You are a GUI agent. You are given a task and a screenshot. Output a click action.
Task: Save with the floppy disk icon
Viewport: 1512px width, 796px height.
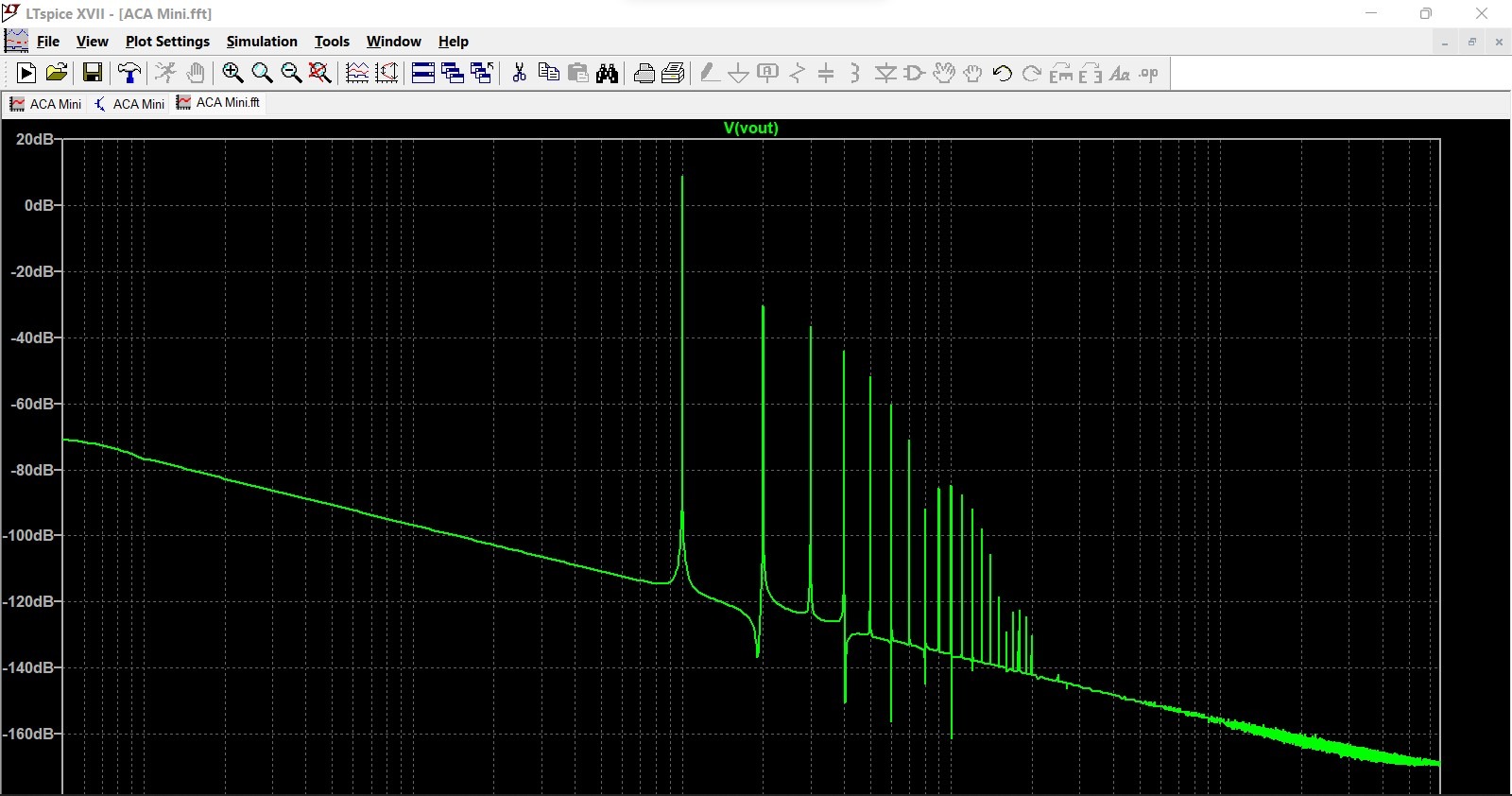point(93,73)
